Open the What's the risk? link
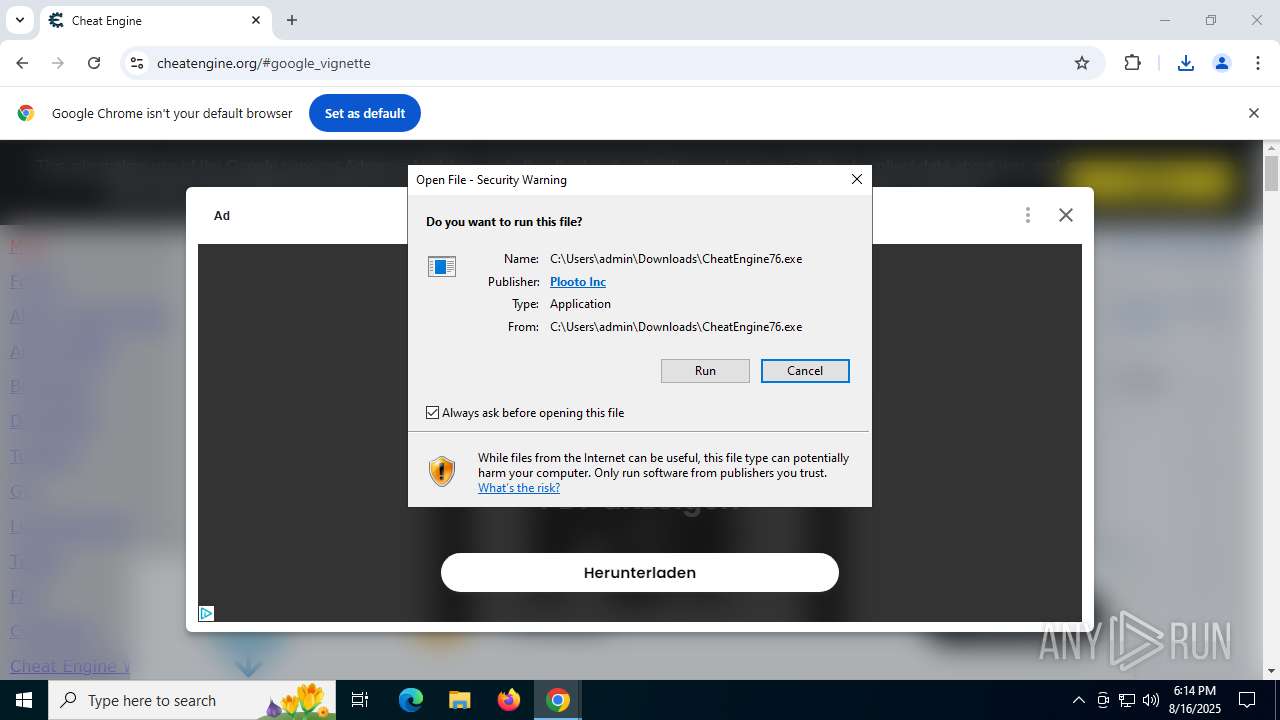Viewport: 1280px width, 720px height. 519,488
